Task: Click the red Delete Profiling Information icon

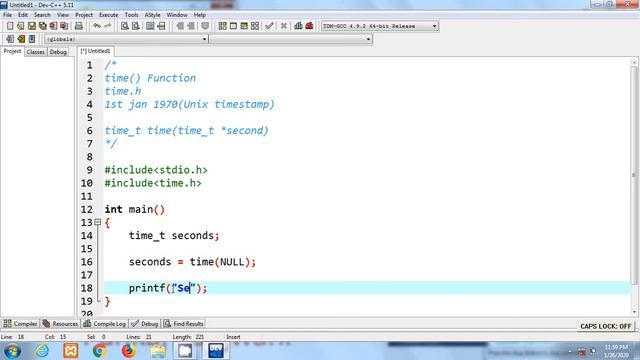Action: [309, 26]
